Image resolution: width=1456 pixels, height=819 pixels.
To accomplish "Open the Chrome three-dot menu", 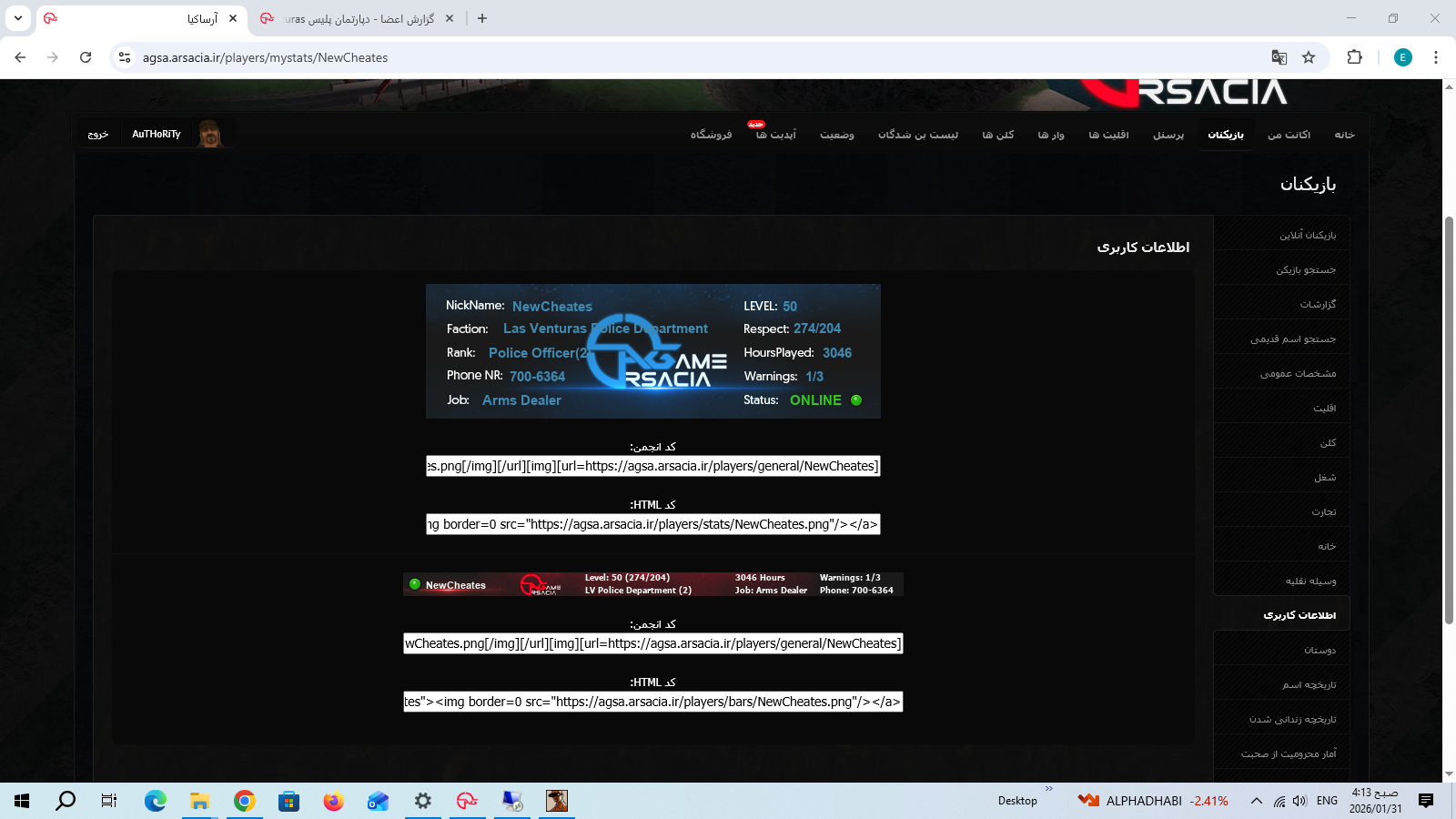I will coord(1435,57).
